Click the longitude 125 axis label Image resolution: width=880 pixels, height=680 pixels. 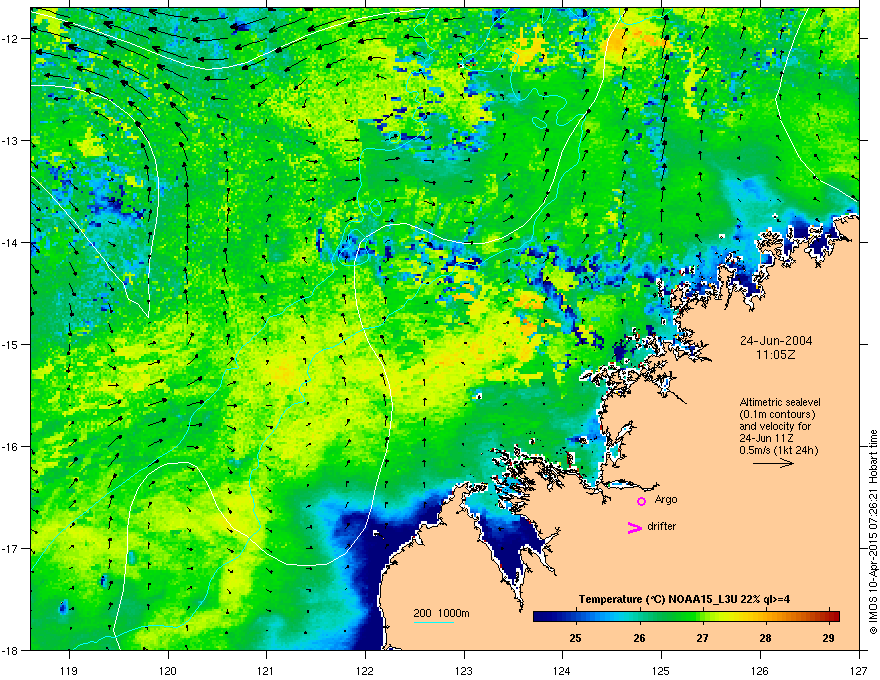coord(661,670)
